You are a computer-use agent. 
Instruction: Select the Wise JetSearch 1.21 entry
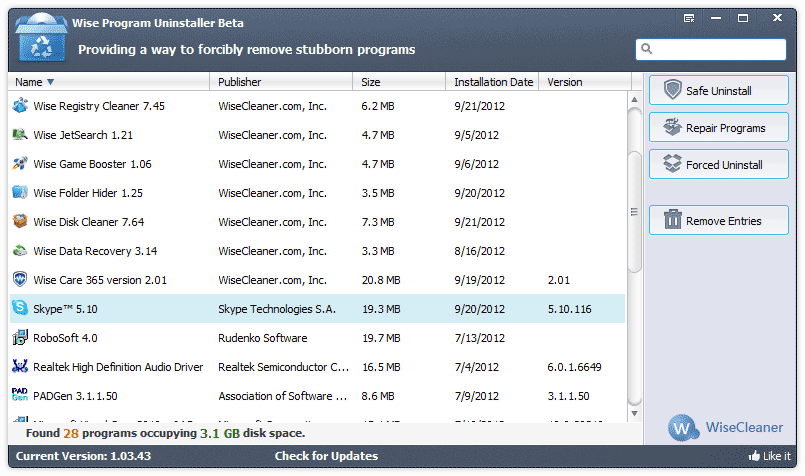[x=83, y=135]
